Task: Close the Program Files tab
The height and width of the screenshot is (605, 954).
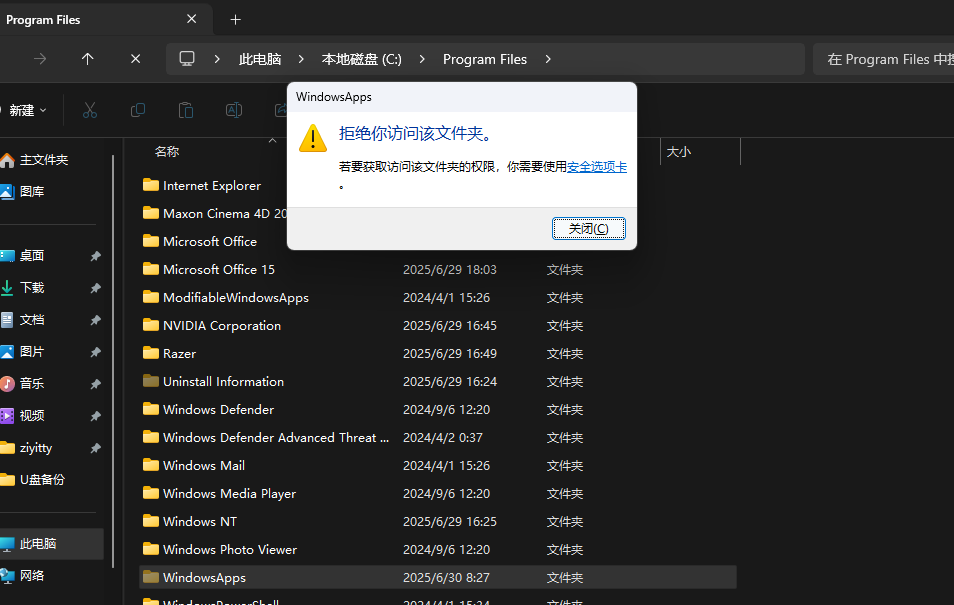Action: click(x=192, y=19)
